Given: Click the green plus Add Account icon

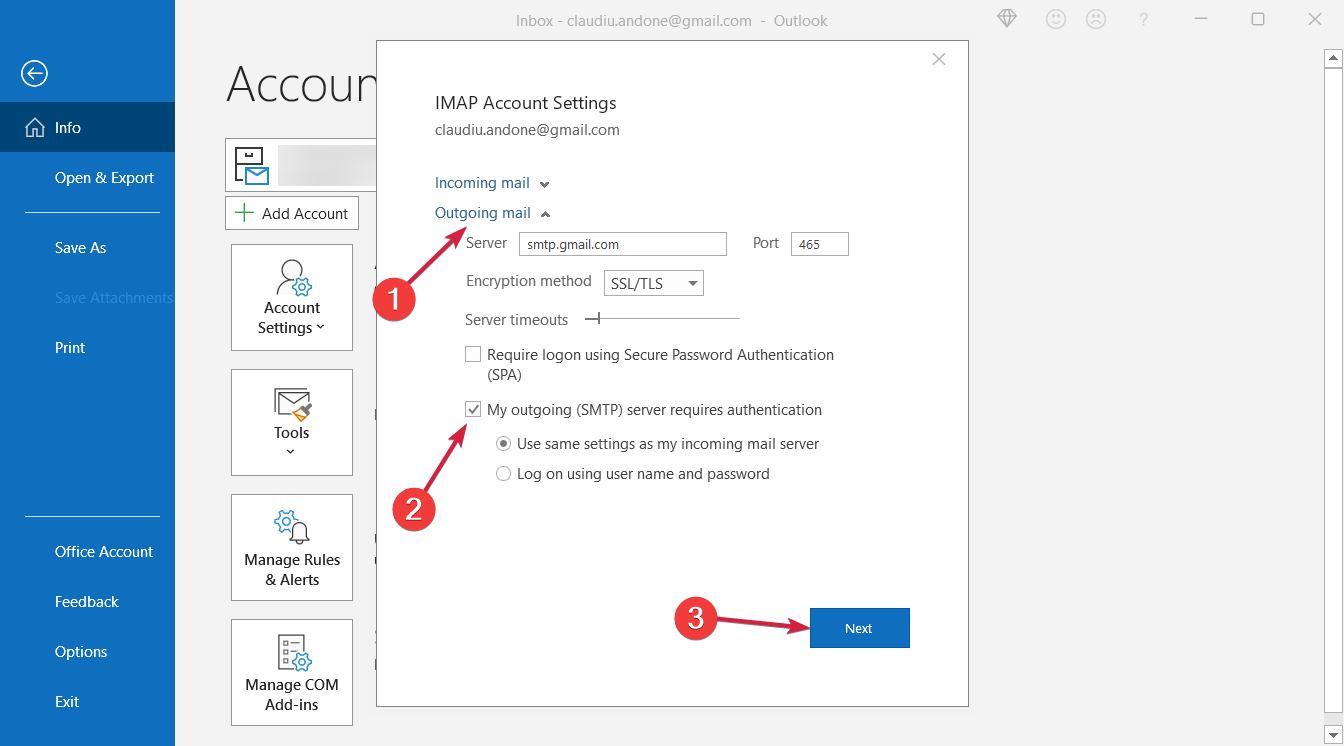Looking at the screenshot, I should point(243,213).
